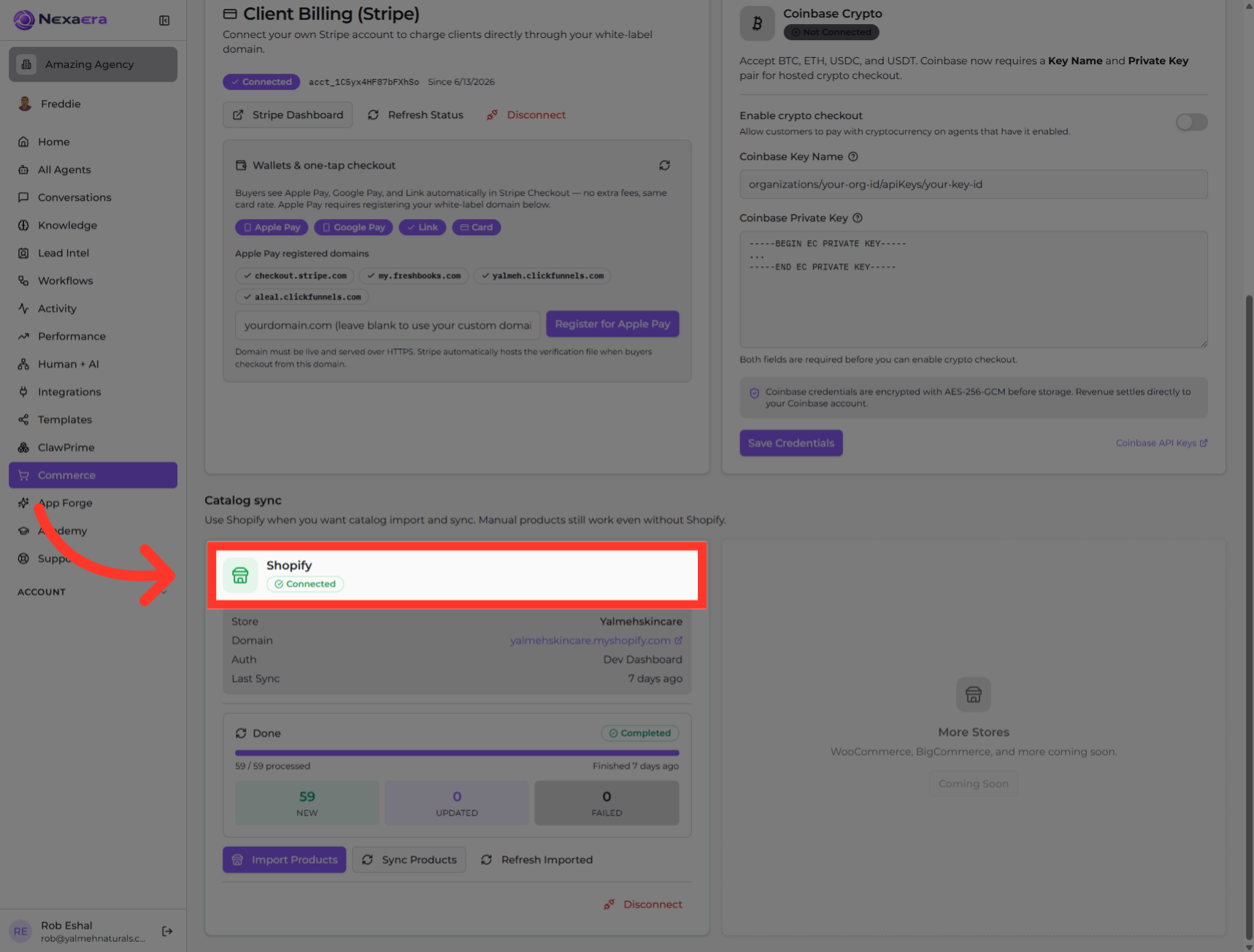Click the Apple Pay domain input field
The height and width of the screenshot is (952, 1254).
tap(388, 325)
